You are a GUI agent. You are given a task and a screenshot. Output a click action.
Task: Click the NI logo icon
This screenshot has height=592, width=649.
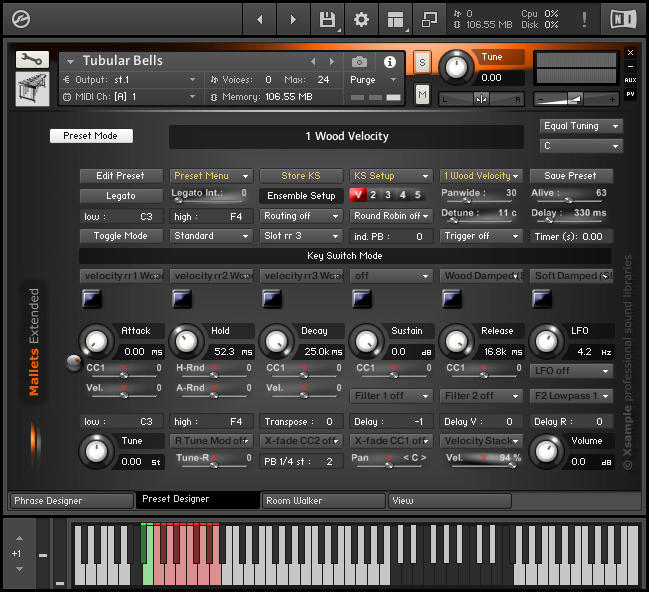[623, 19]
